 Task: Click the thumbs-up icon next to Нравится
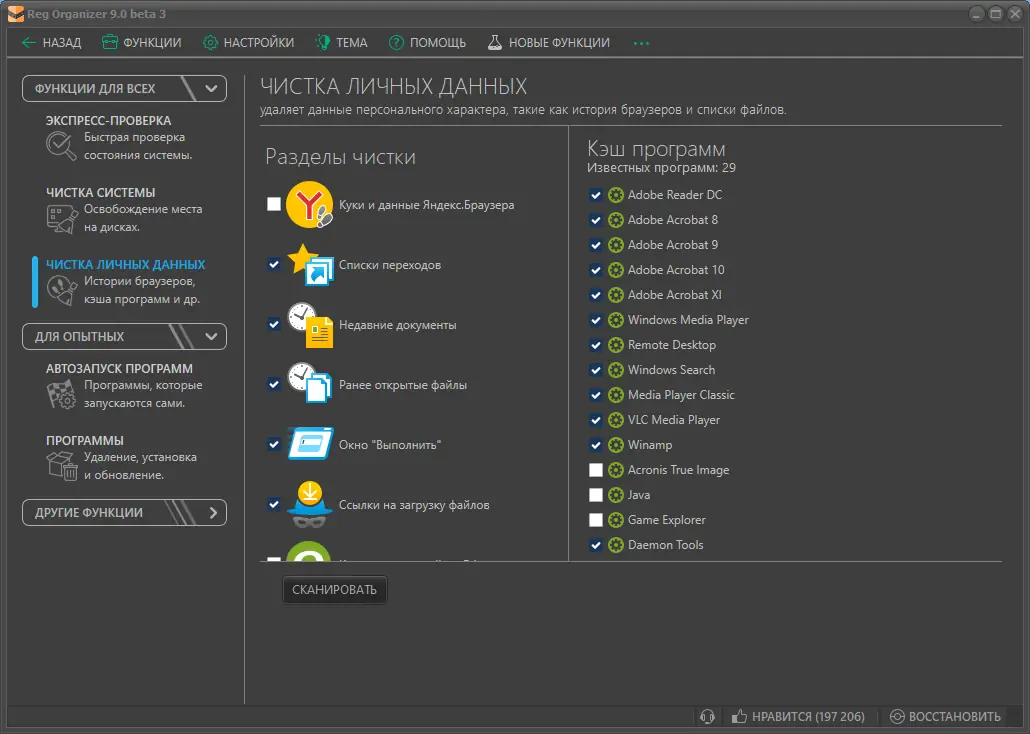[x=739, y=716]
